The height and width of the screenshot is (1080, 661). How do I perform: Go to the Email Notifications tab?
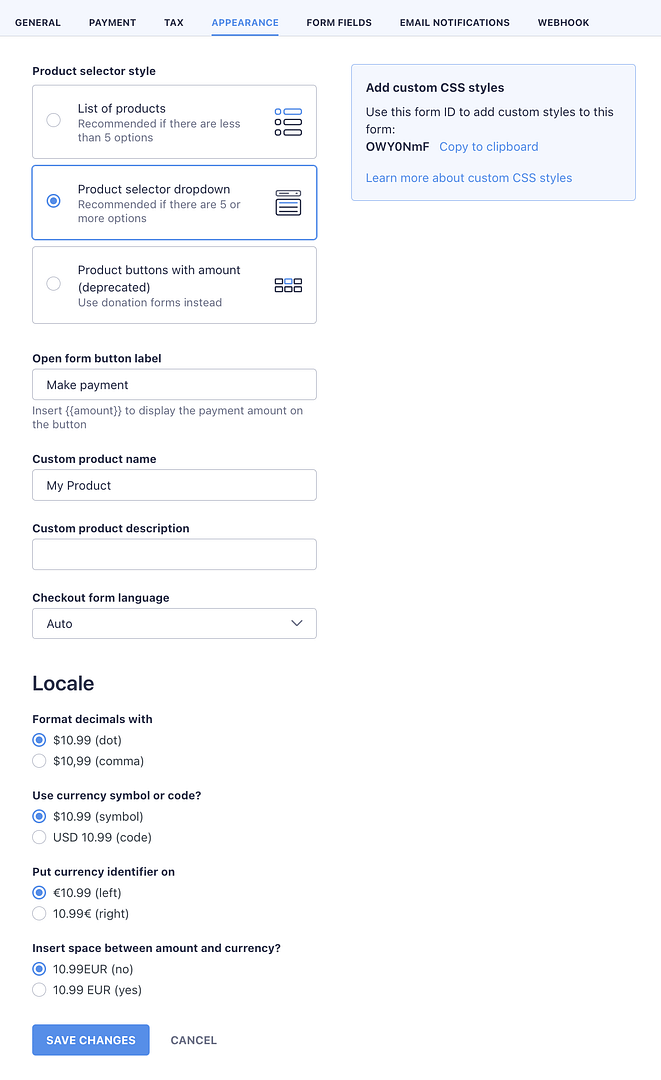coord(454,22)
